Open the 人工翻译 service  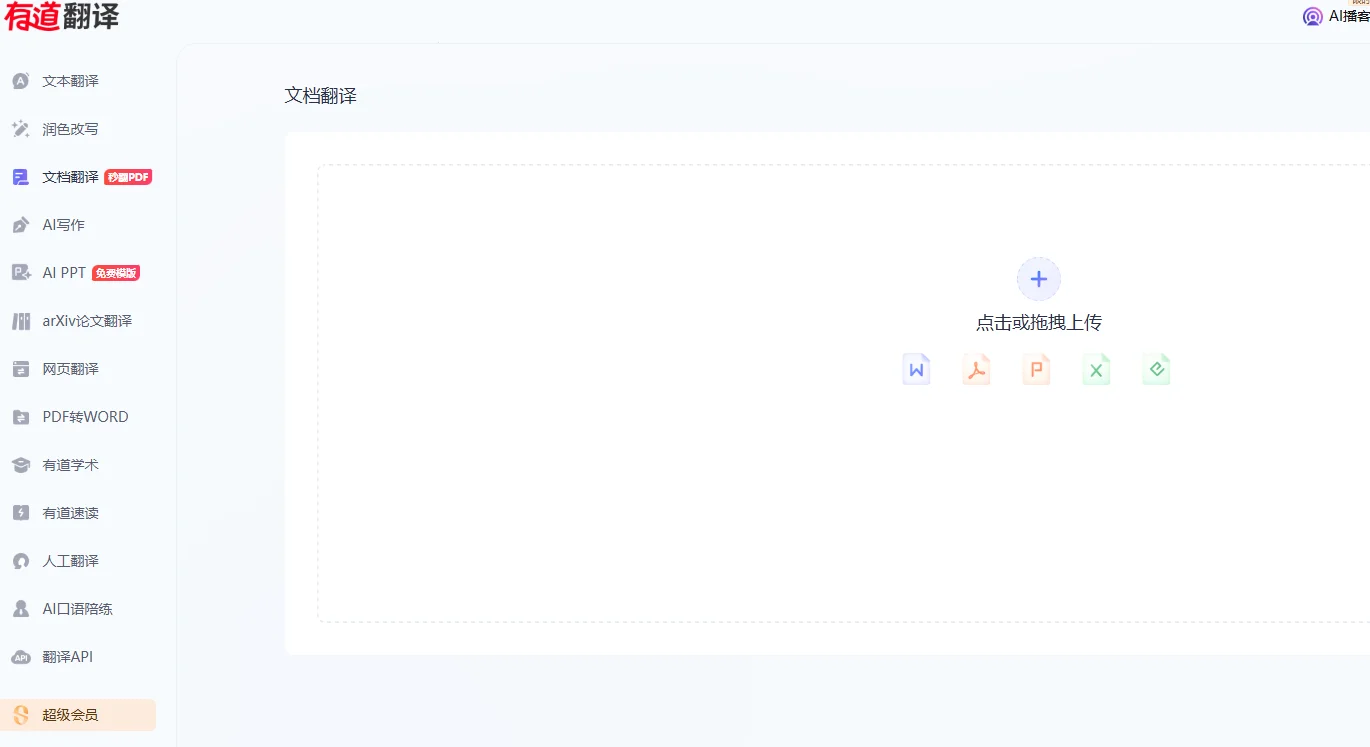tap(70, 560)
